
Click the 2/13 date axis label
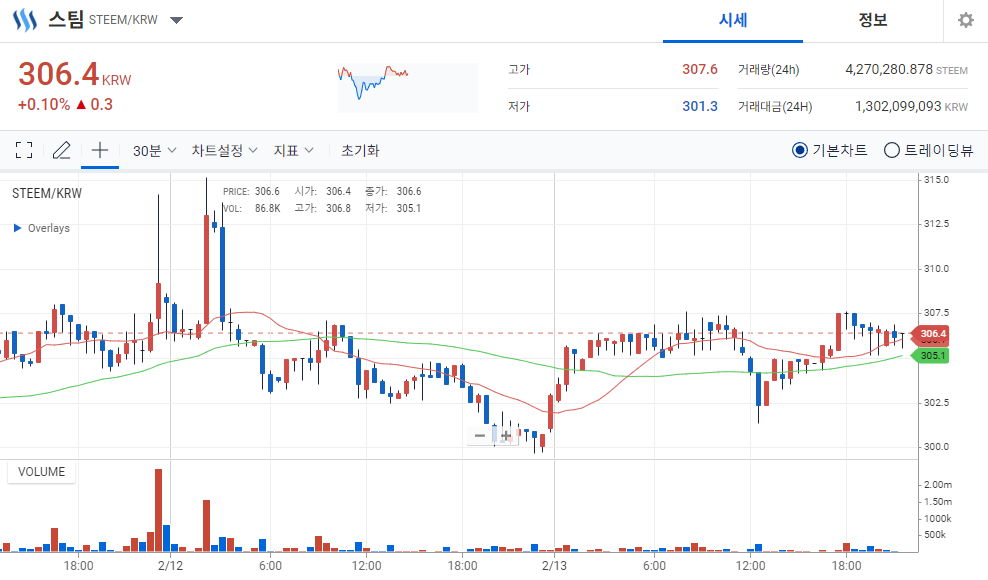pos(554,566)
